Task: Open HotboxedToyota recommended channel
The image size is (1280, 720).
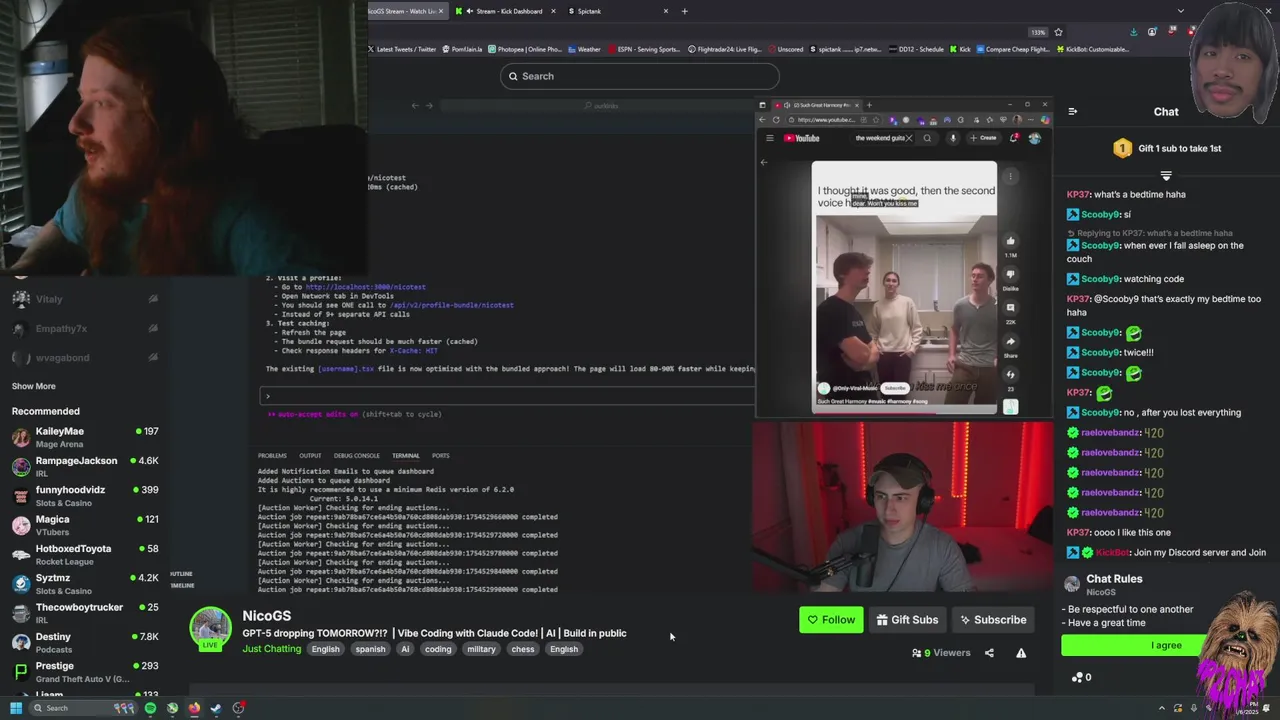Action: tap(85, 554)
